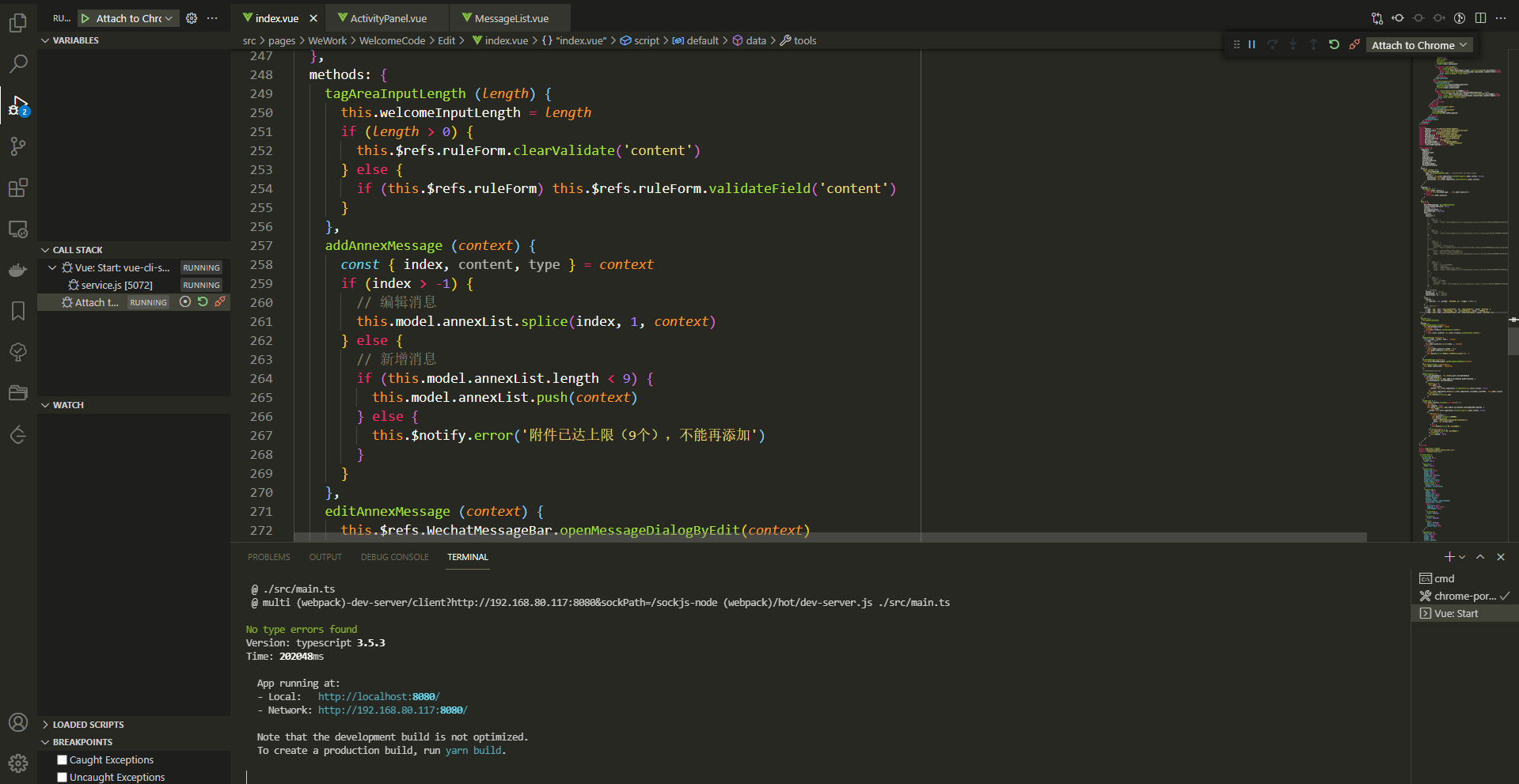Click Step Over in debug toolbar
This screenshot has width=1519, height=784.
tap(1273, 45)
